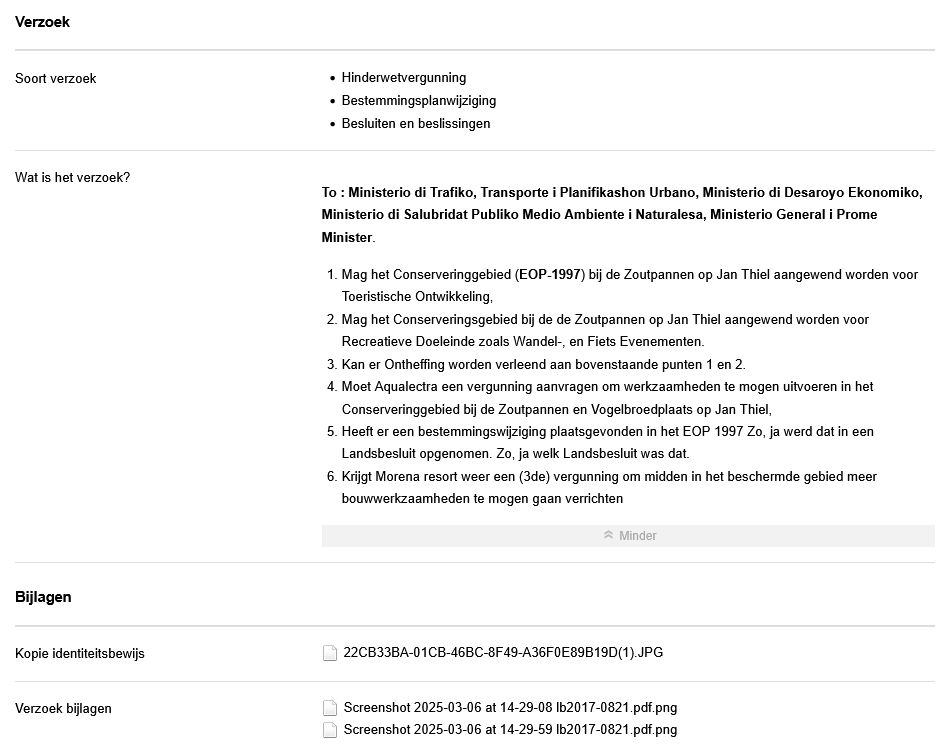The width and height of the screenshot is (951, 752).
Task: Click the bold ministries addressee paragraph
Action: [622, 215]
